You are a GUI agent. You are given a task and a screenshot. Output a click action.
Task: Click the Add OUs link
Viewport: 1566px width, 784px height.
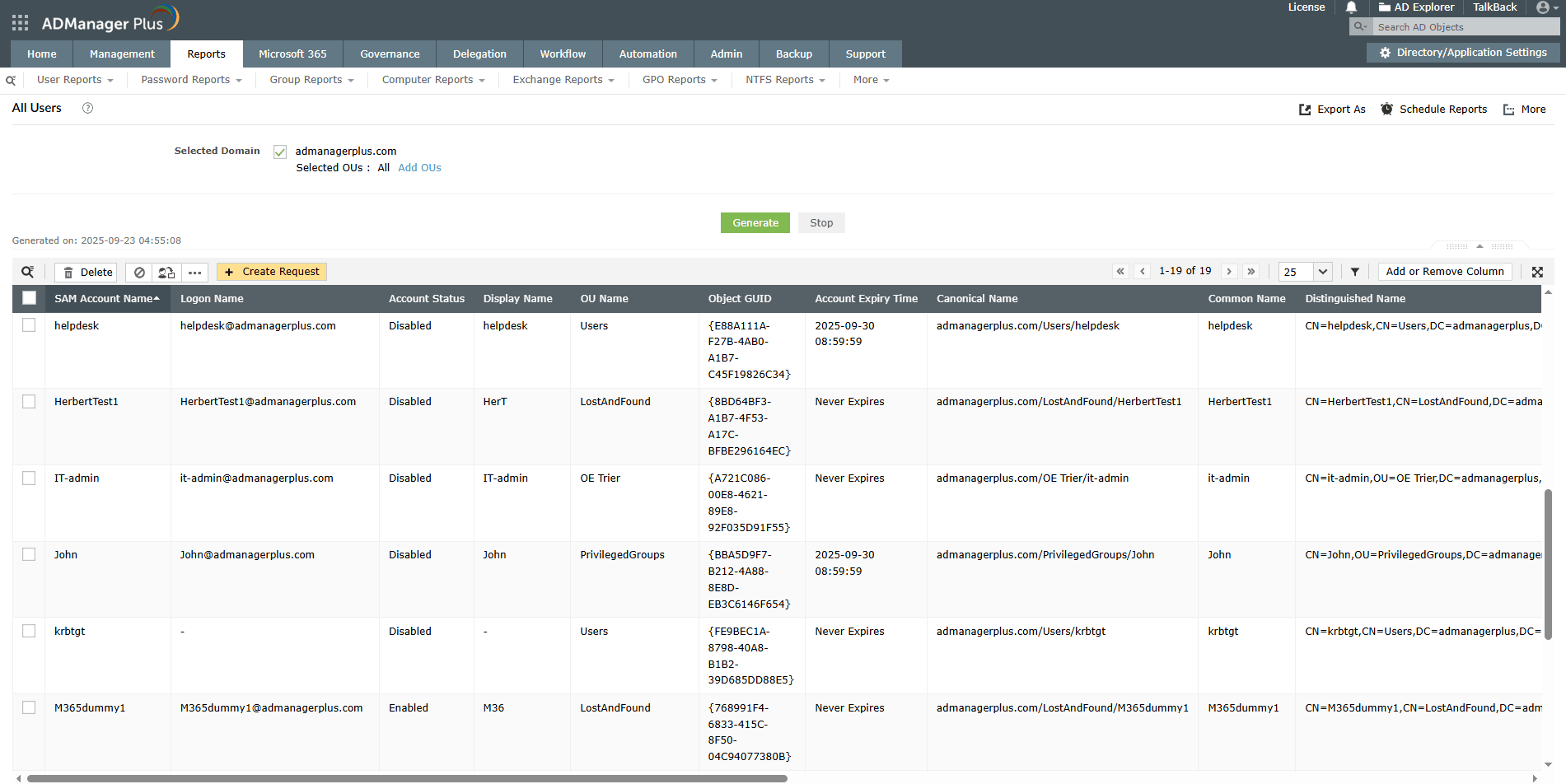pos(419,168)
